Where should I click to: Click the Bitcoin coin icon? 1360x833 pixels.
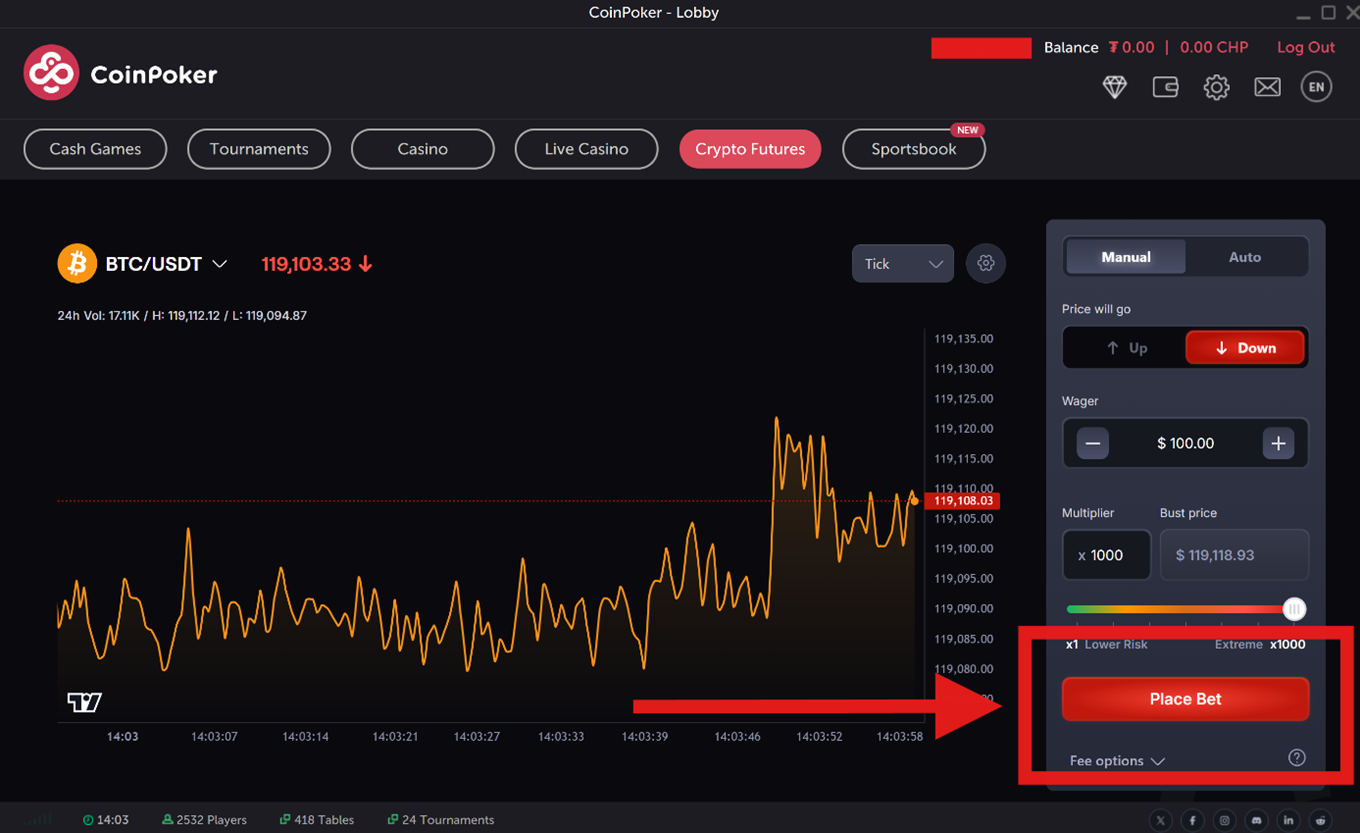(77, 264)
